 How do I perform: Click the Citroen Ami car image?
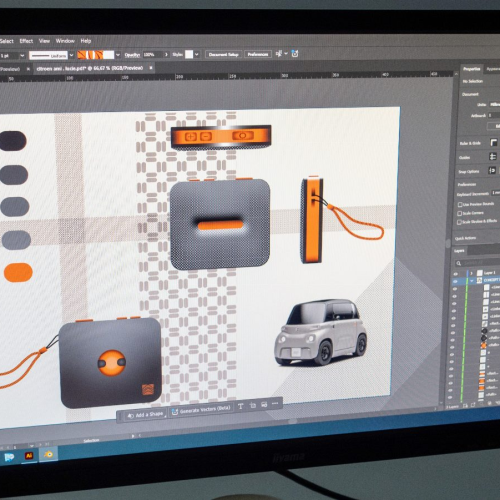(x=321, y=332)
